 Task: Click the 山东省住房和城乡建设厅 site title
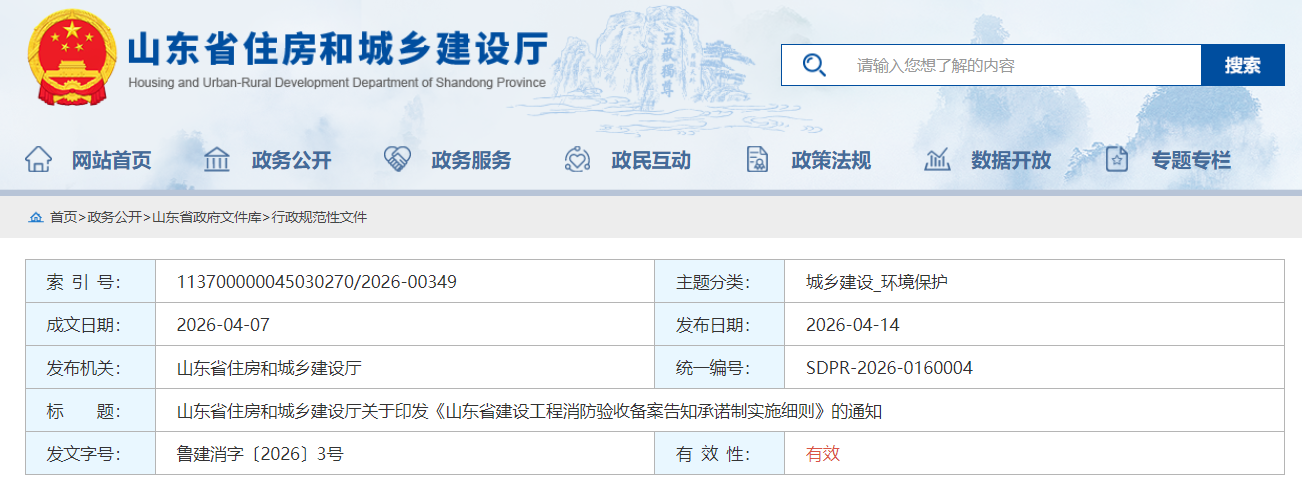click(x=338, y=50)
